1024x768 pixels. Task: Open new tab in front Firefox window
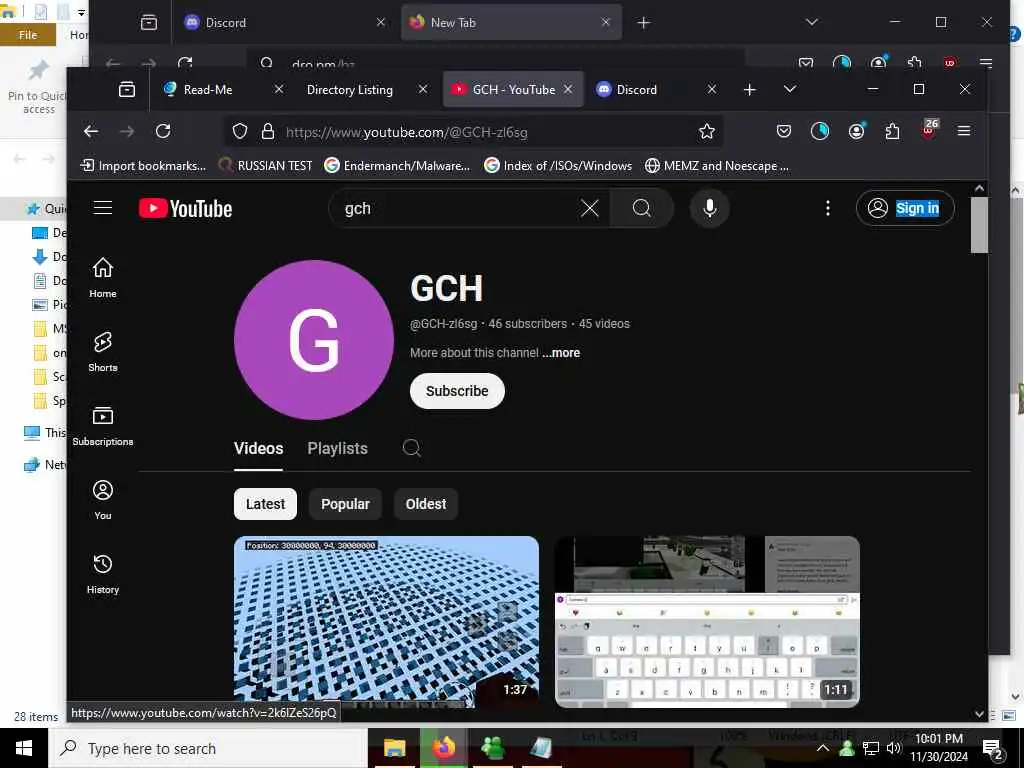pyautogui.click(x=750, y=89)
